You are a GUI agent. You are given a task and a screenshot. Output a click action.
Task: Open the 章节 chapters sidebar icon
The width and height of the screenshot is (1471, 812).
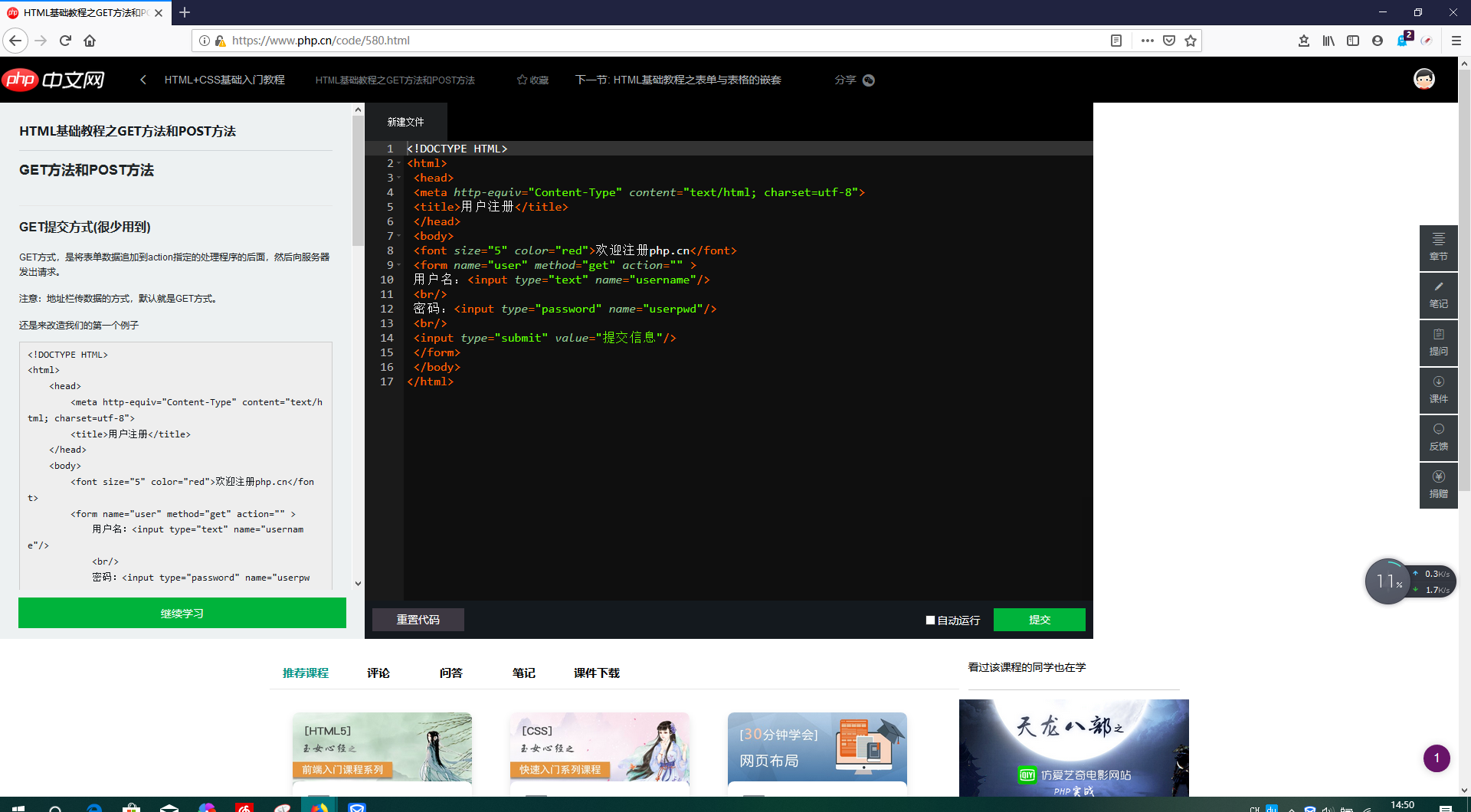click(x=1438, y=247)
